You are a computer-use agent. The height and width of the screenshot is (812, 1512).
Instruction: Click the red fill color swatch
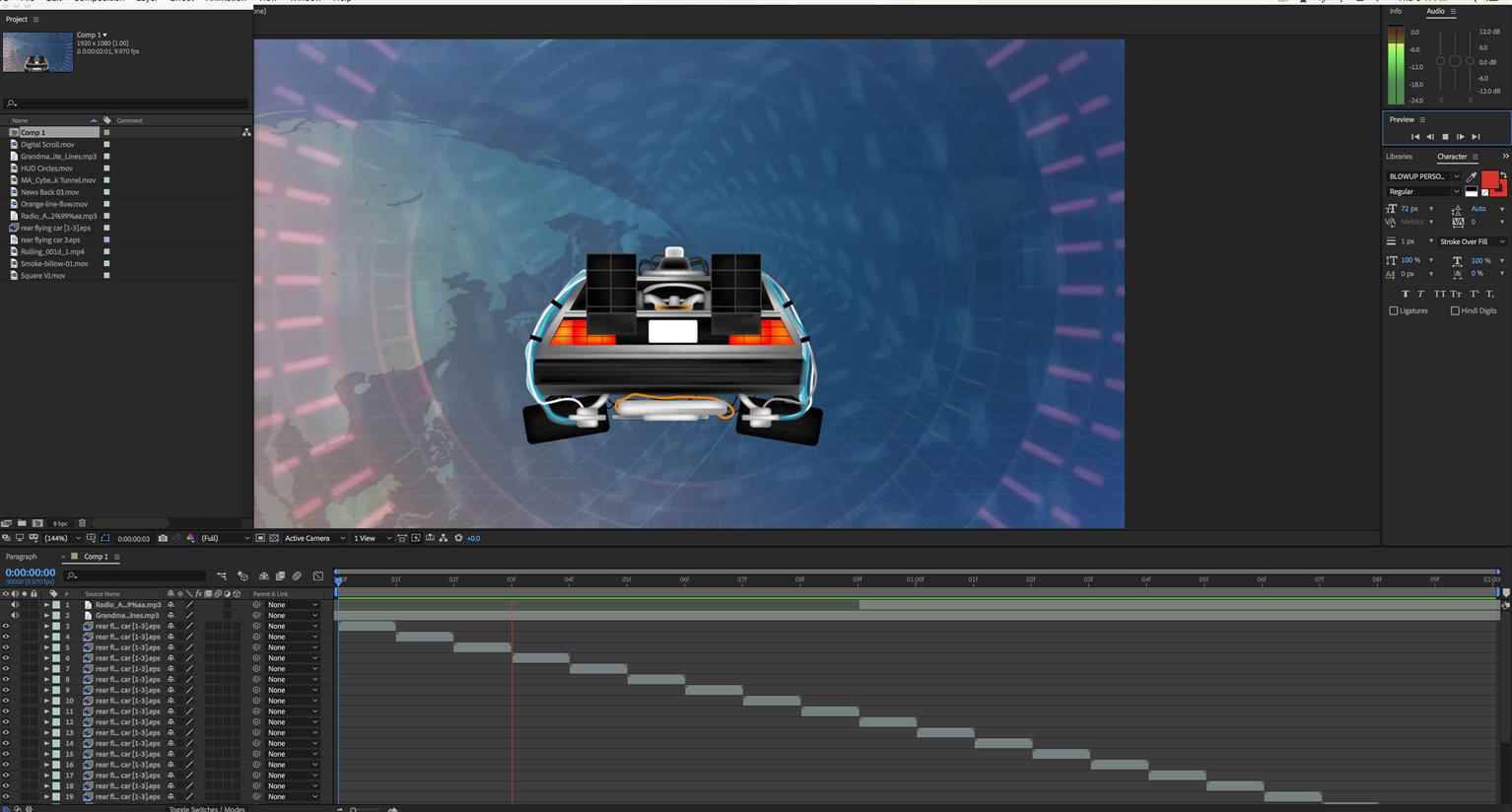coord(1489,178)
